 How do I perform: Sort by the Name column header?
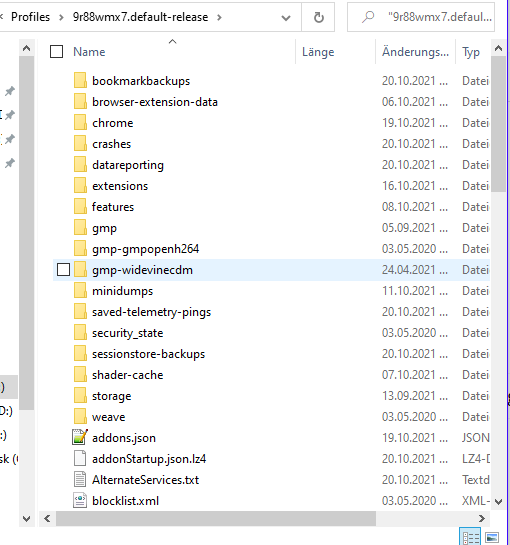click(x=89, y=52)
